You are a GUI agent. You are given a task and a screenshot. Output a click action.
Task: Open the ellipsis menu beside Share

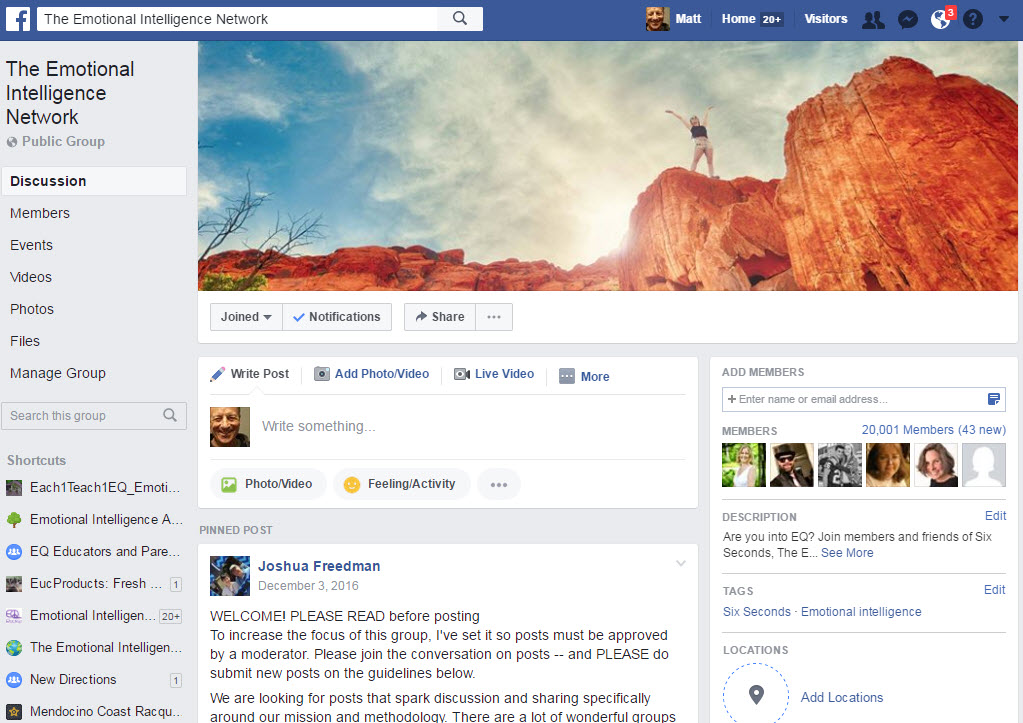click(x=494, y=317)
